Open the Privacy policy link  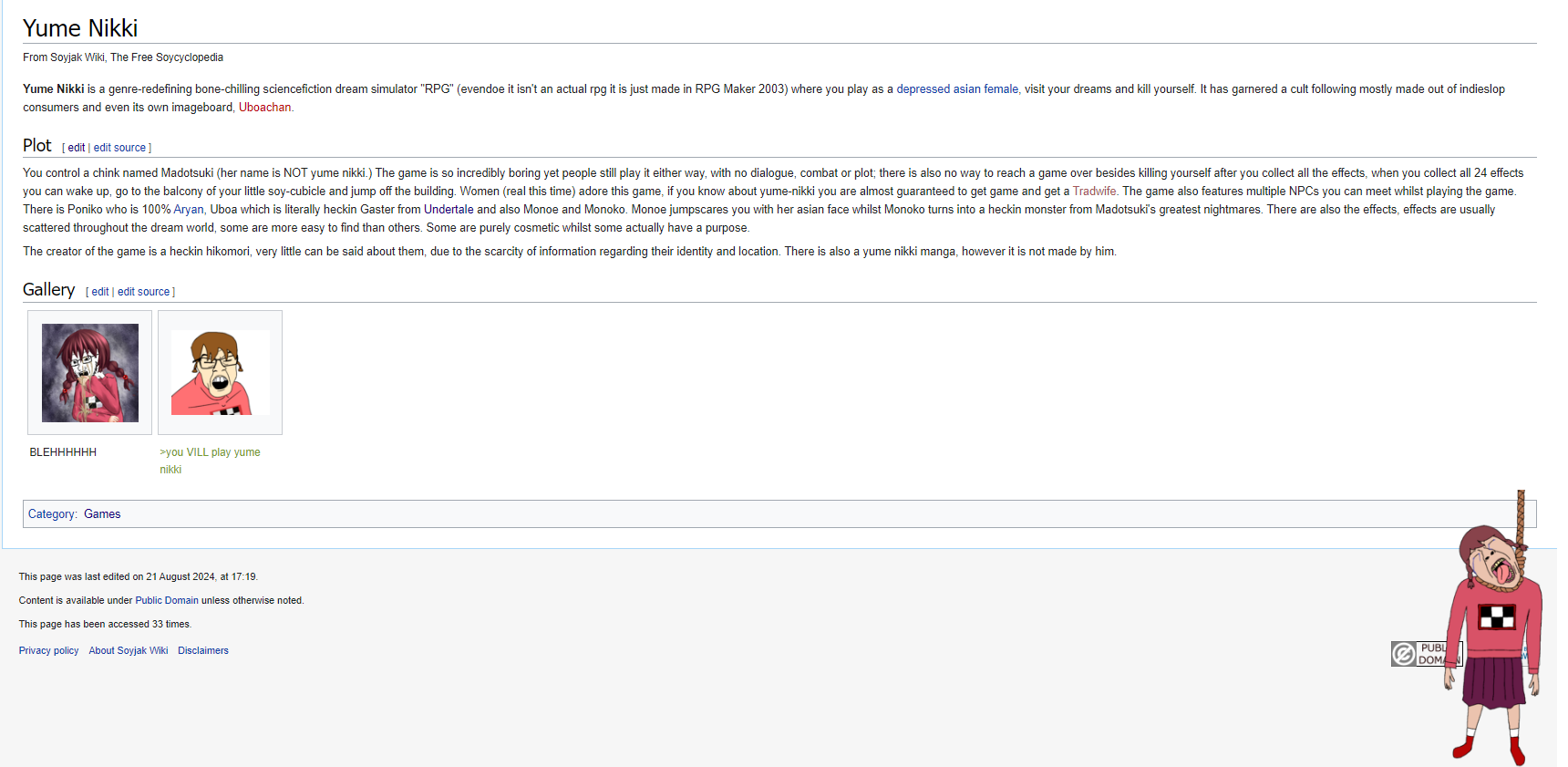[x=49, y=651]
